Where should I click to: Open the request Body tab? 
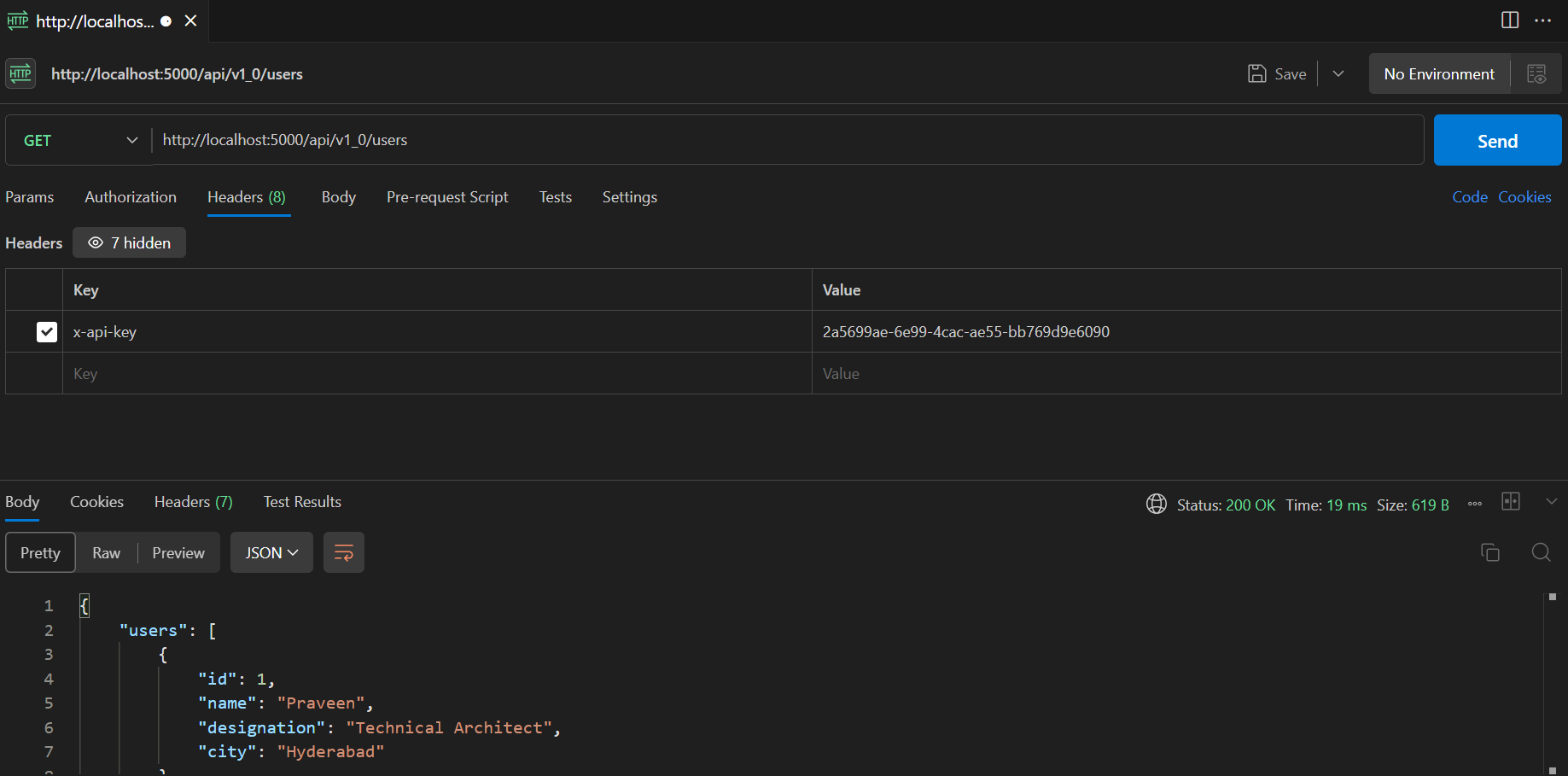(x=339, y=197)
